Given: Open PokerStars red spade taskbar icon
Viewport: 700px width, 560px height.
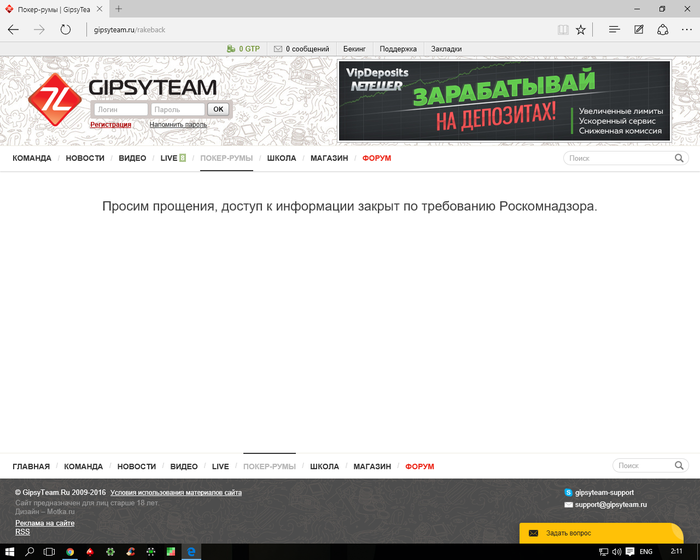Looking at the screenshot, I should coord(90,552).
